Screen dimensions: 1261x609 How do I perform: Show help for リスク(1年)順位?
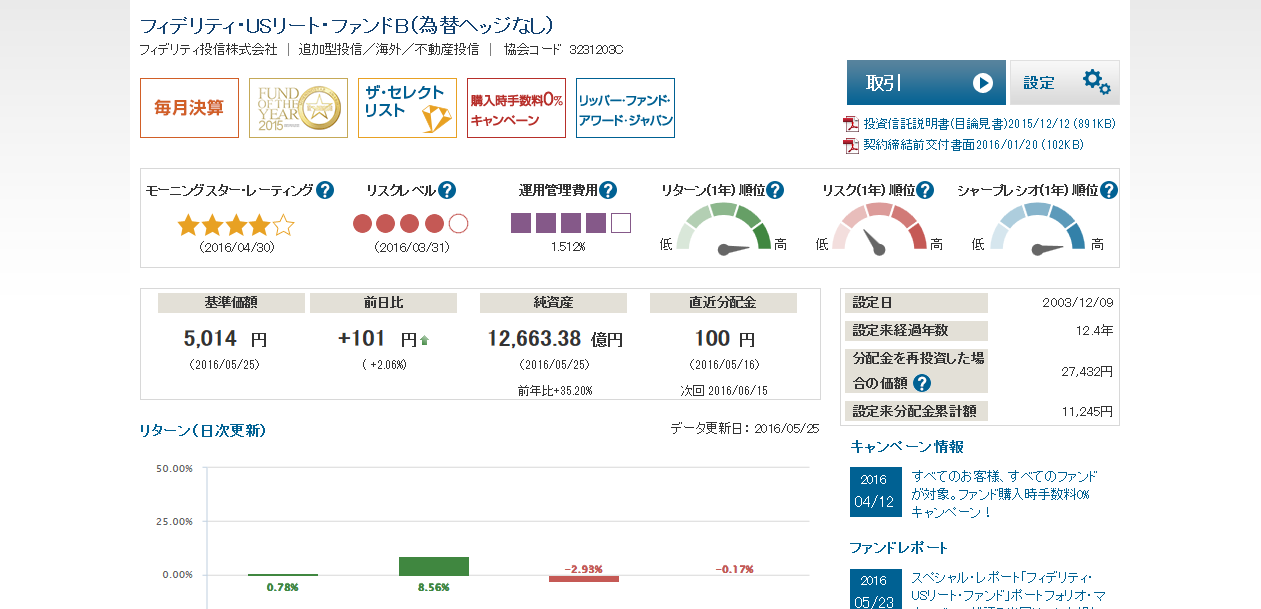925,190
